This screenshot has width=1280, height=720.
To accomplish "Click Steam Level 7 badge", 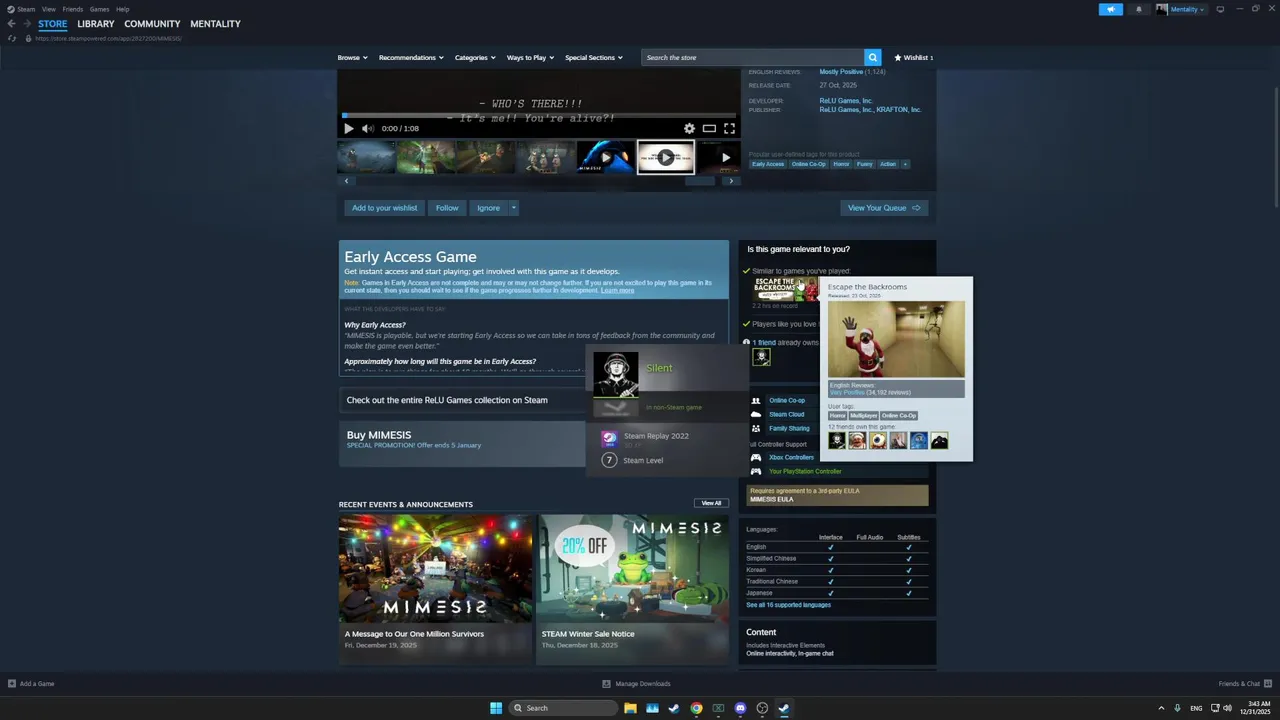I will click(633, 460).
